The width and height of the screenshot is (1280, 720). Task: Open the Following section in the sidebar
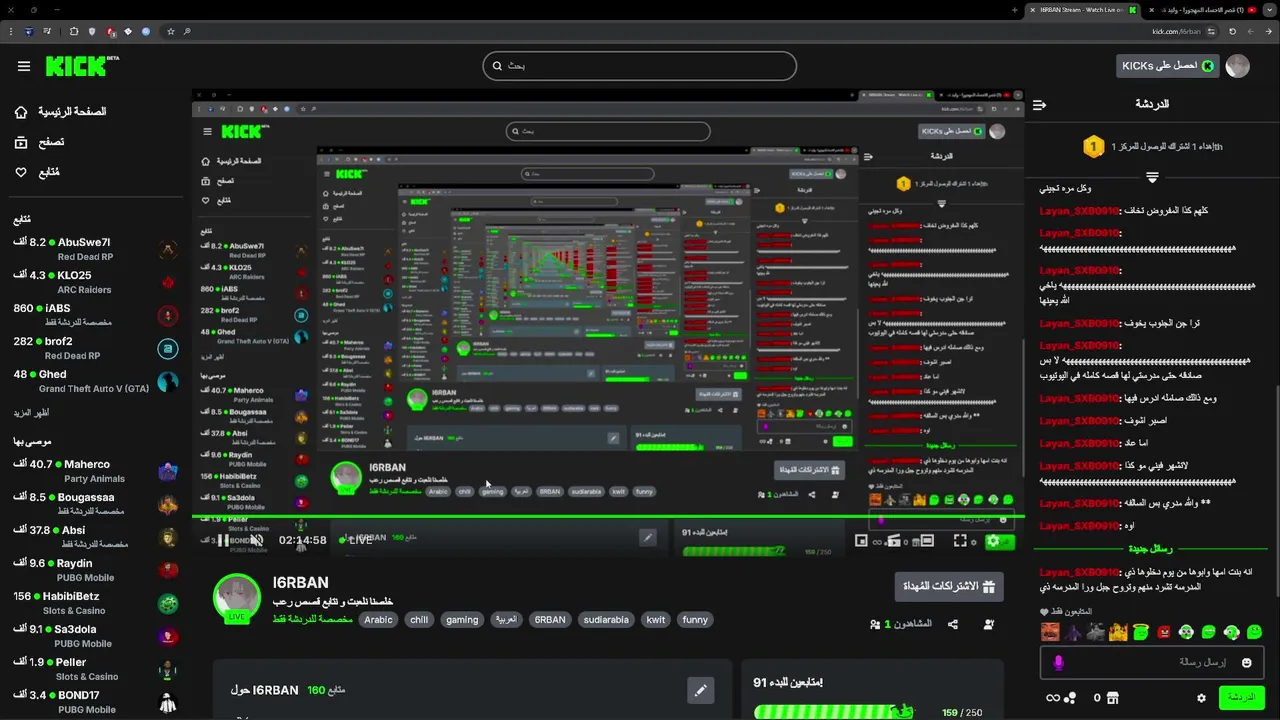49,172
